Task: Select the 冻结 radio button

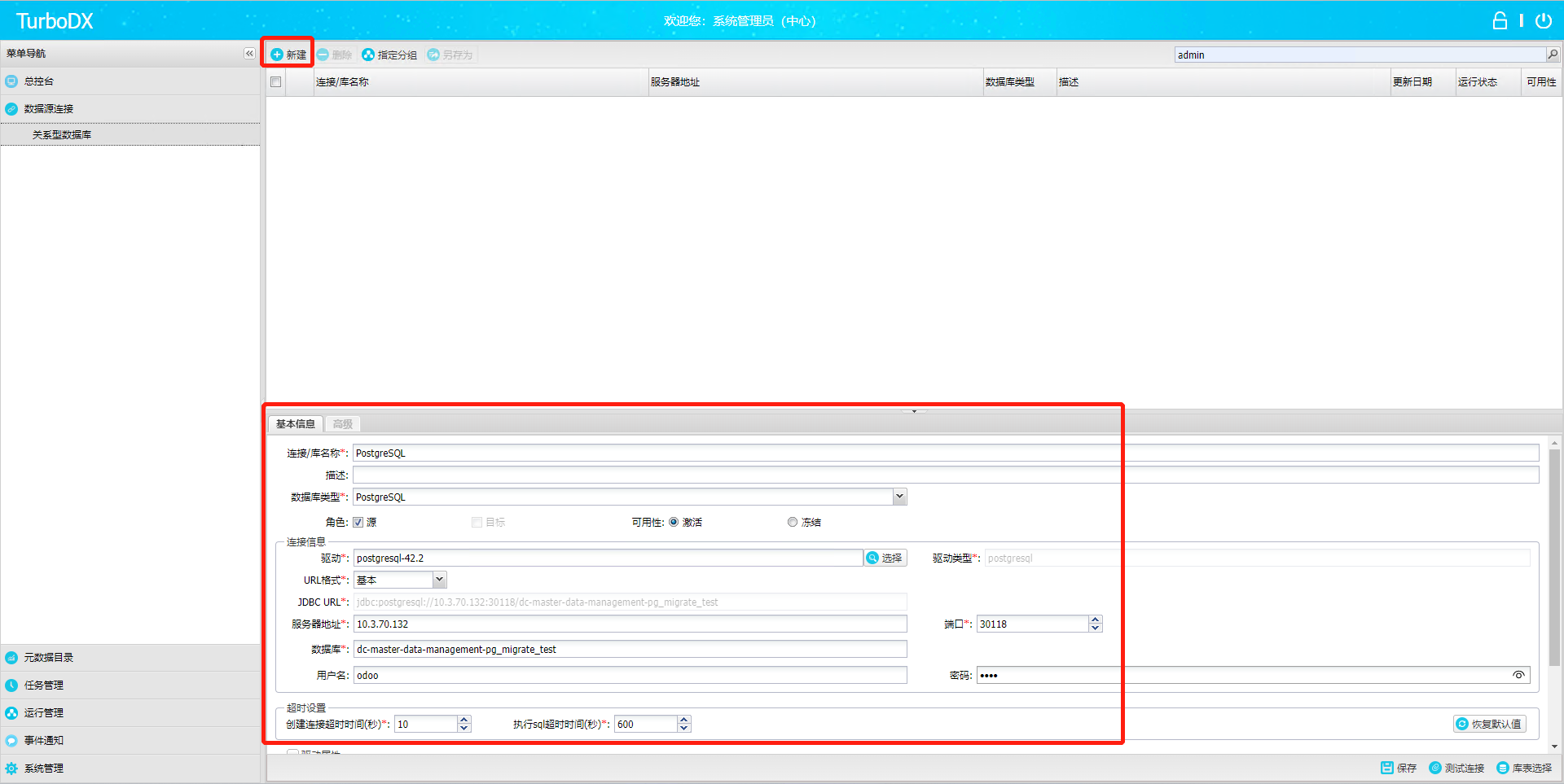Action: [x=793, y=523]
